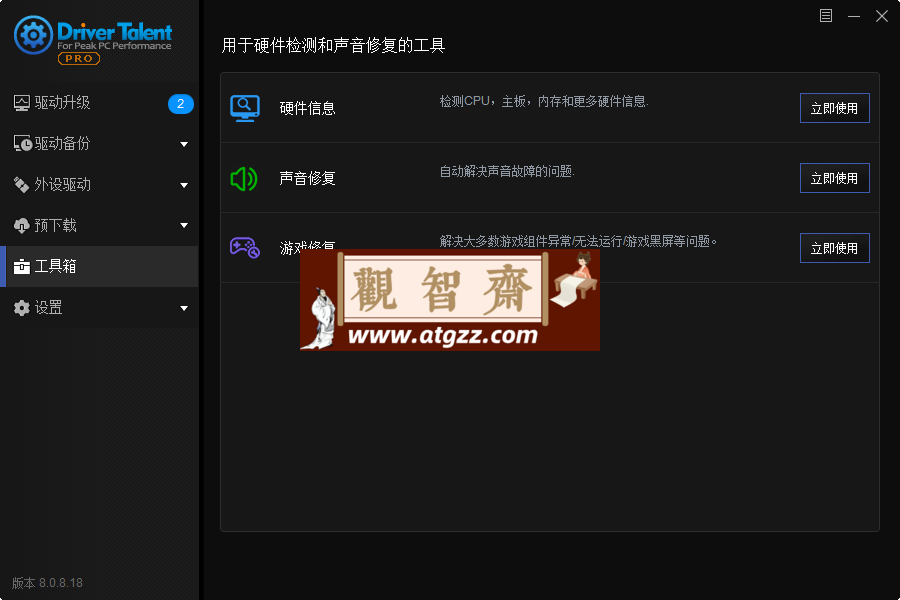900x600 pixels.
Task: Click the 硬件信息 title text
Action: [x=307, y=109]
